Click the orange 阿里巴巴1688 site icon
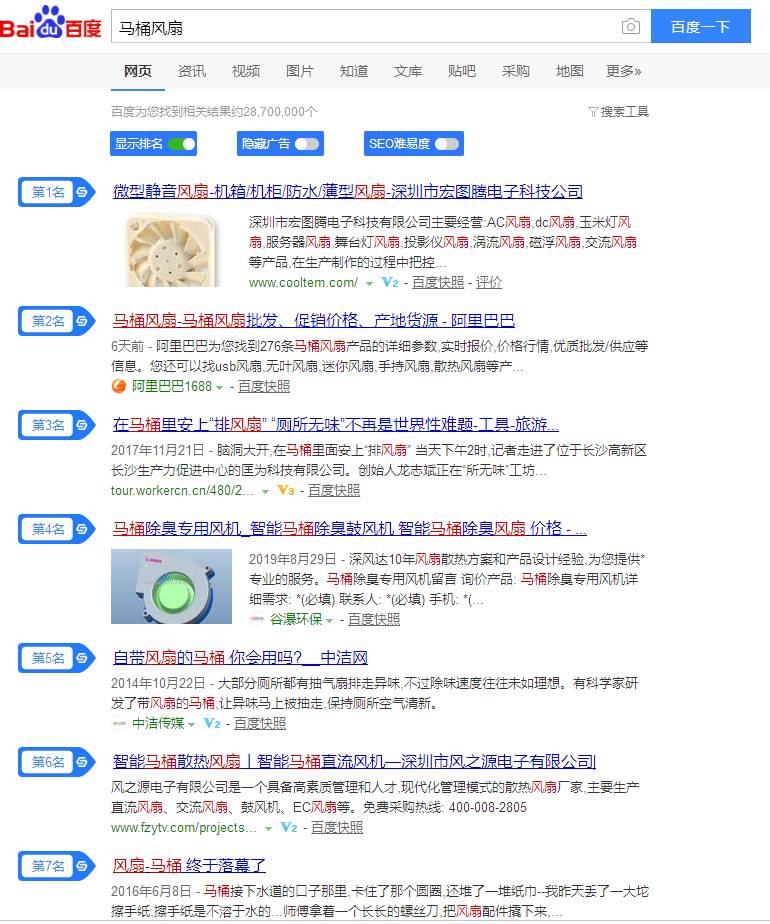770x924 pixels. 118,386
